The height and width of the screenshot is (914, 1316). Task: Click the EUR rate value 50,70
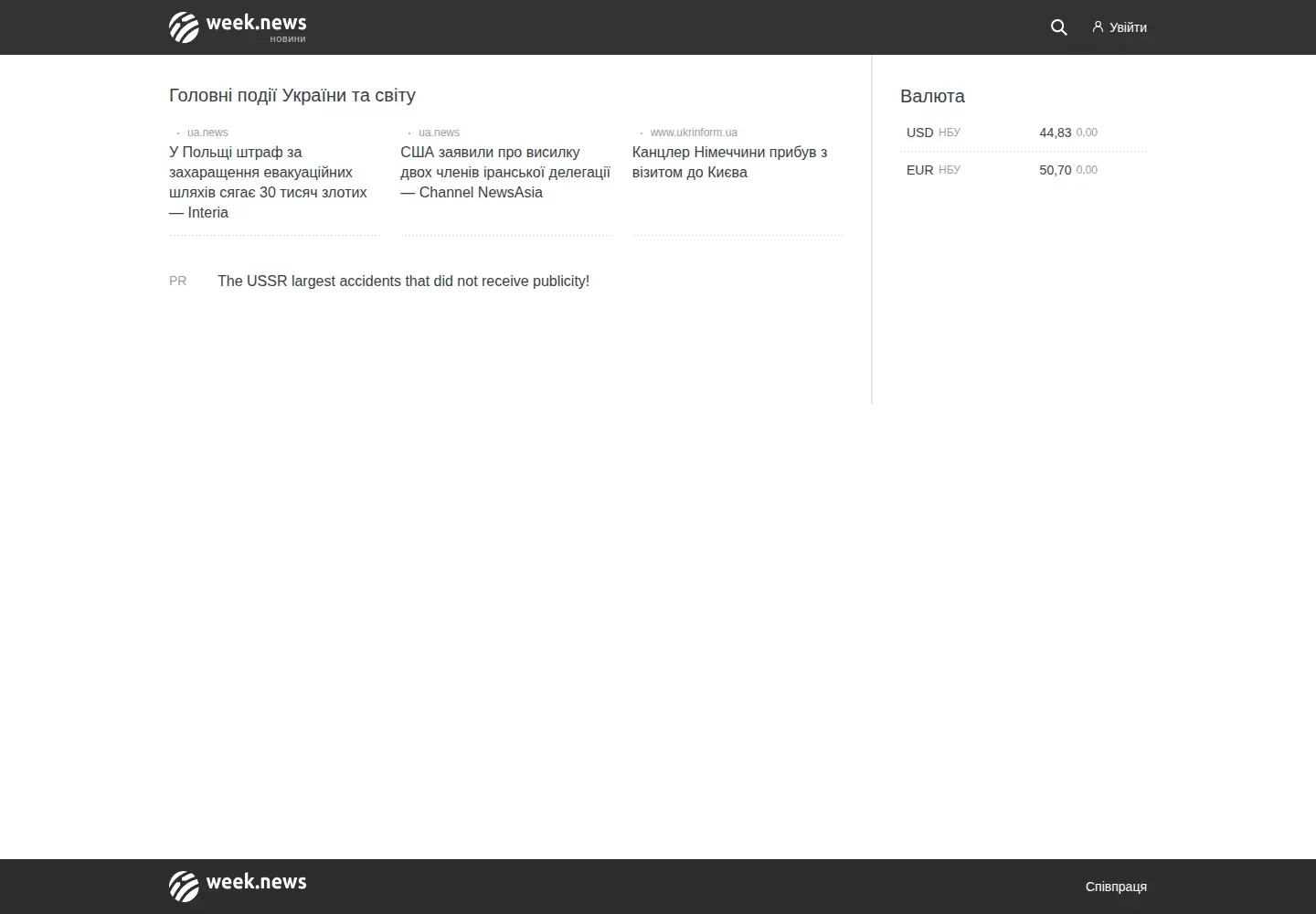[1055, 170]
